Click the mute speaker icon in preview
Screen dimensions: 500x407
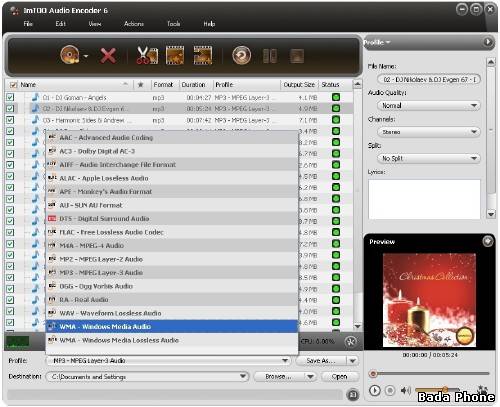tap(405, 390)
